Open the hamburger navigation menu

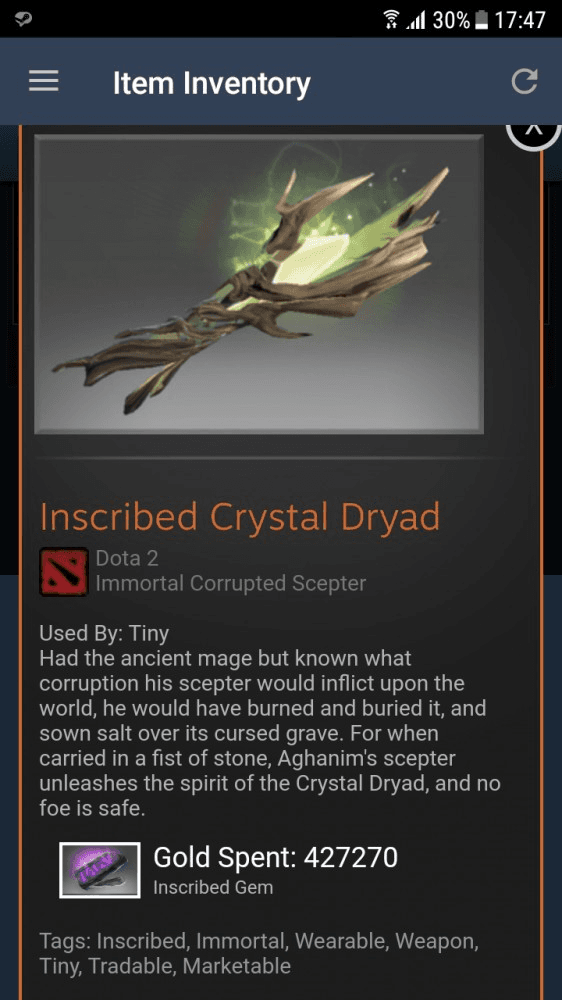point(44,81)
